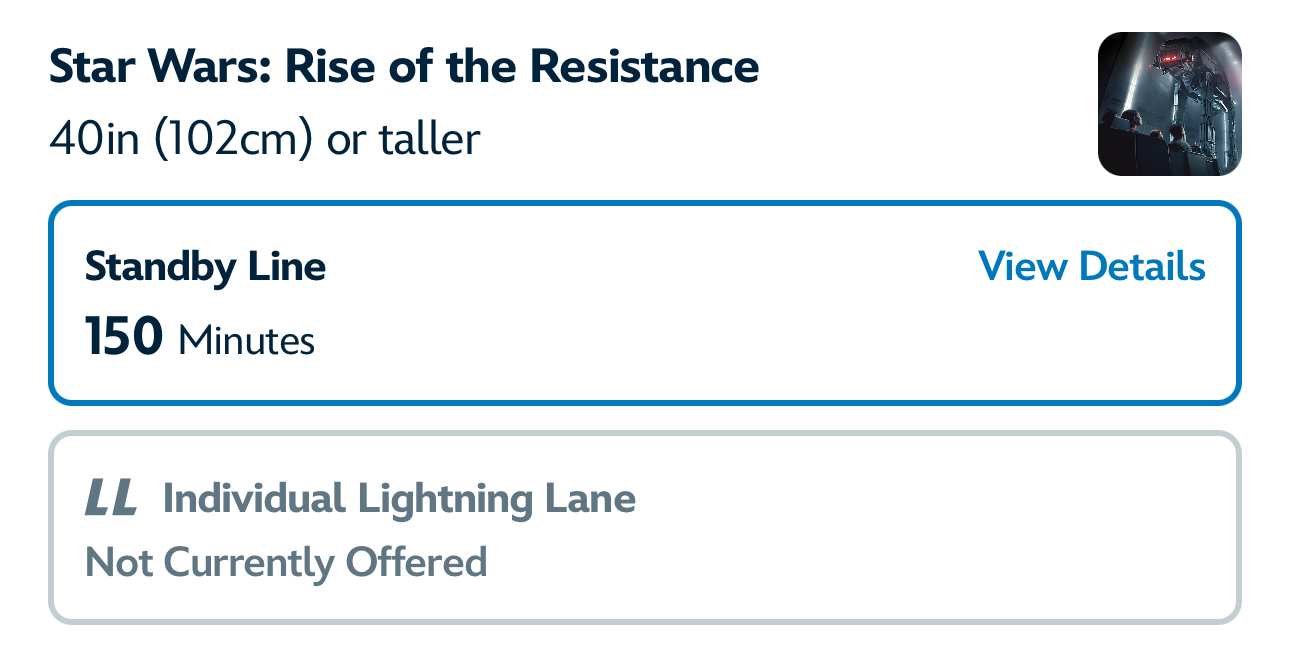1290x661 pixels.
Task: Click the word Resistance in the title
Action: pyautogui.click(x=643, y=67)
